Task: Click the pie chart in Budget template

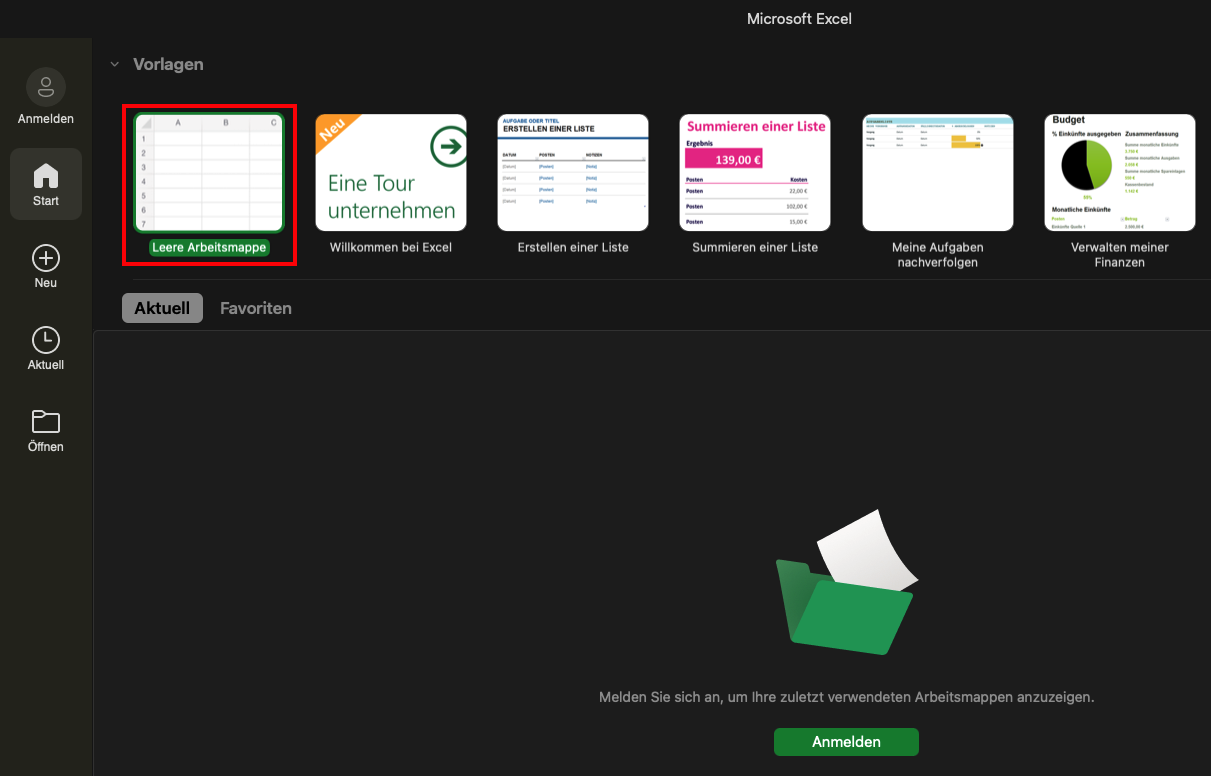Action: 1085,165
